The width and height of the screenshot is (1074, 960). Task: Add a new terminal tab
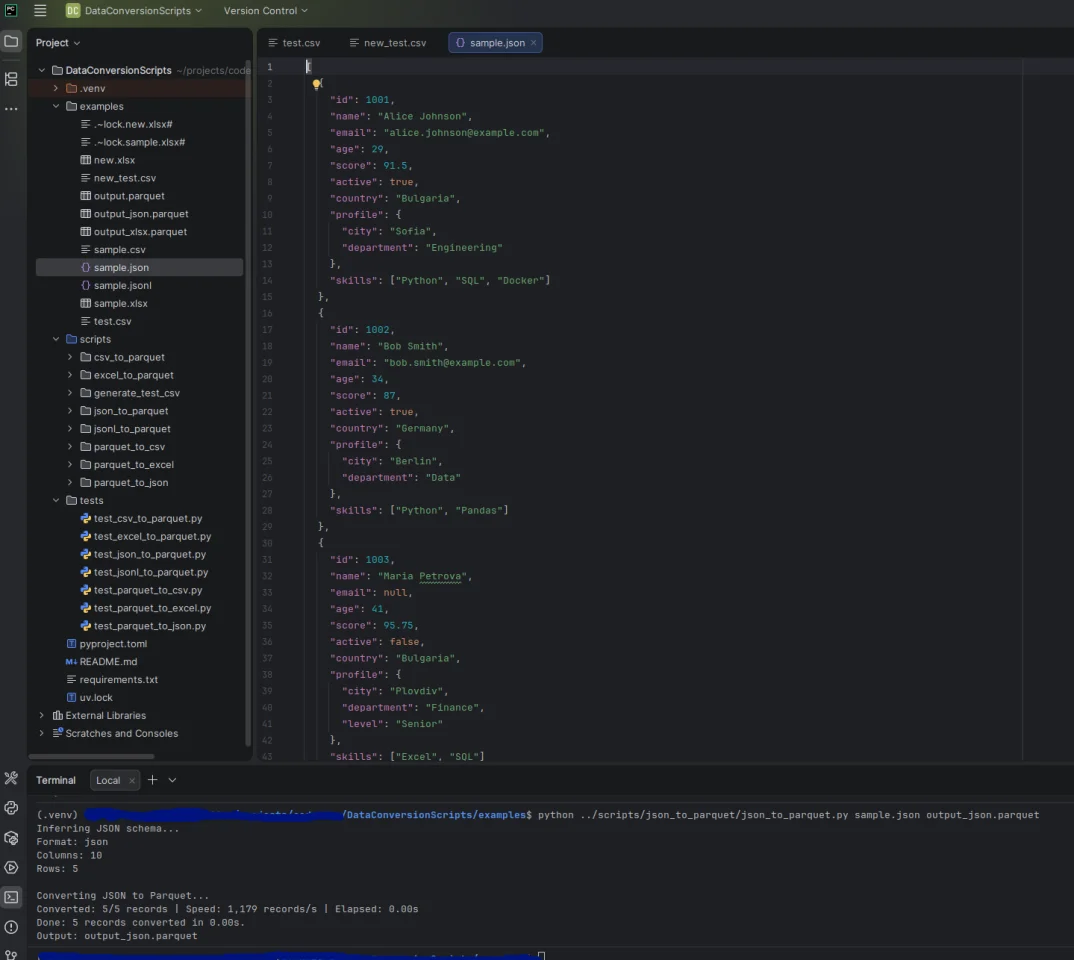[x=152, y=780]
